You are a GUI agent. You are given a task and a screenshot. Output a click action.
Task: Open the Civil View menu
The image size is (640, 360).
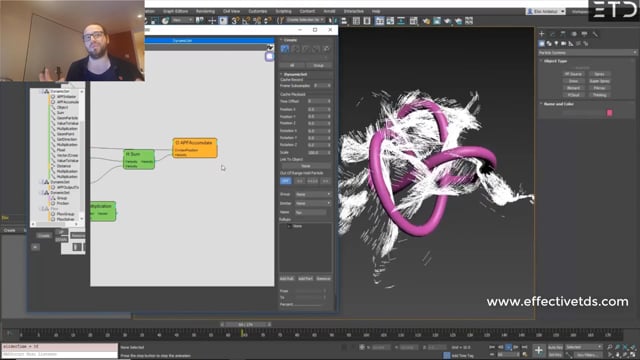[x=231, y=11]
